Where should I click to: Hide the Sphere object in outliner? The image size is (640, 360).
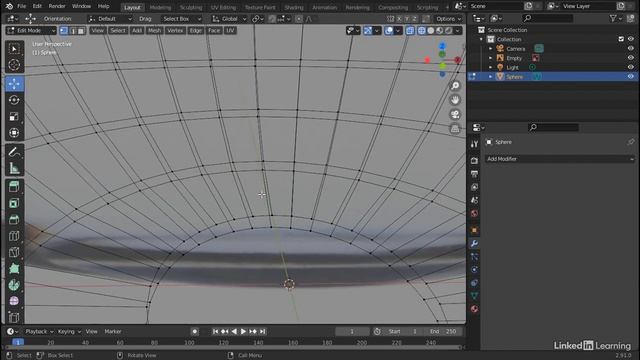(630, 77)
